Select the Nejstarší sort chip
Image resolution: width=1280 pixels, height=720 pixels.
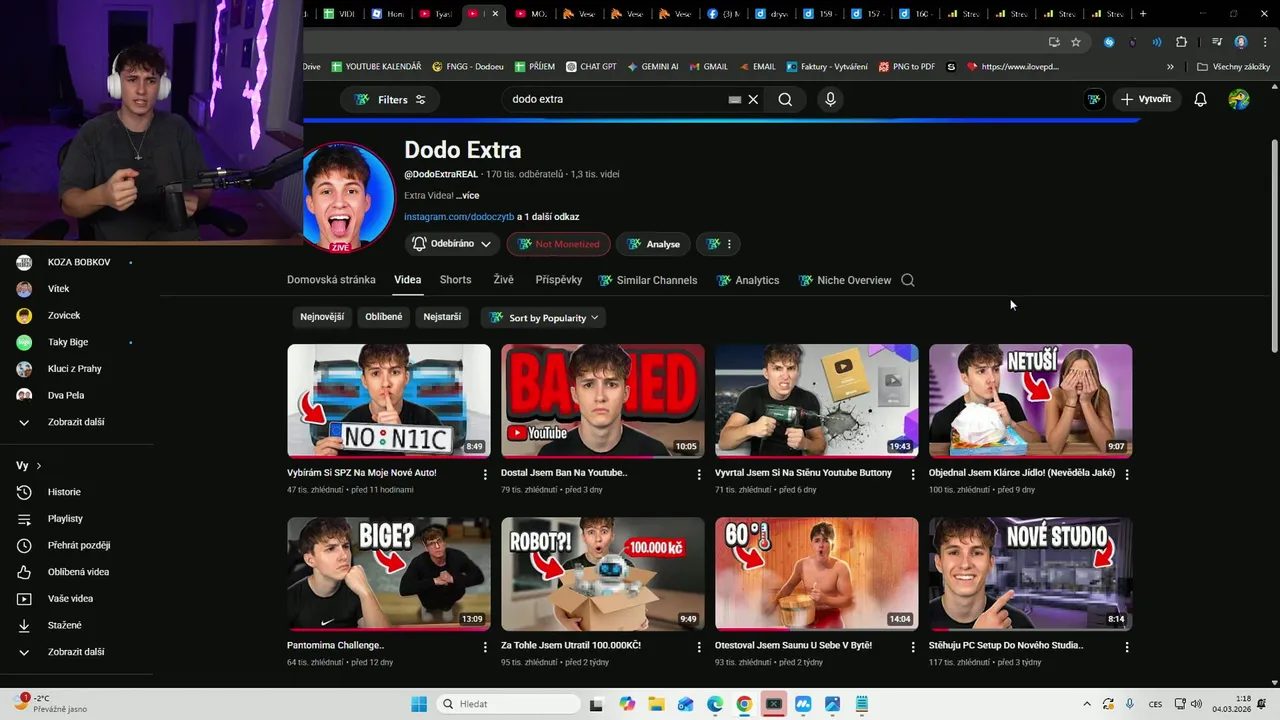[442, 317]
